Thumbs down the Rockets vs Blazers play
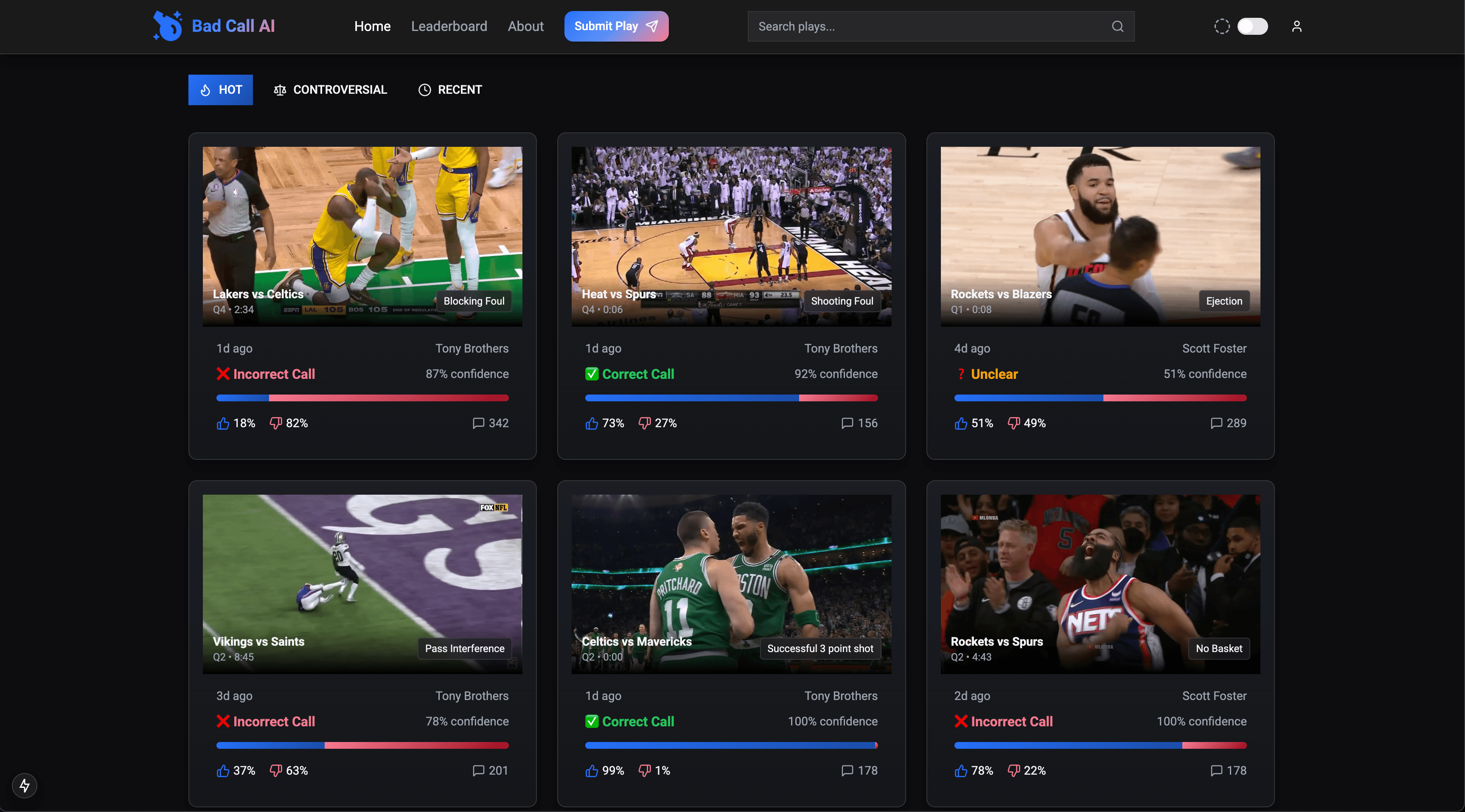1465x812 pixels. coord(1014,423)
